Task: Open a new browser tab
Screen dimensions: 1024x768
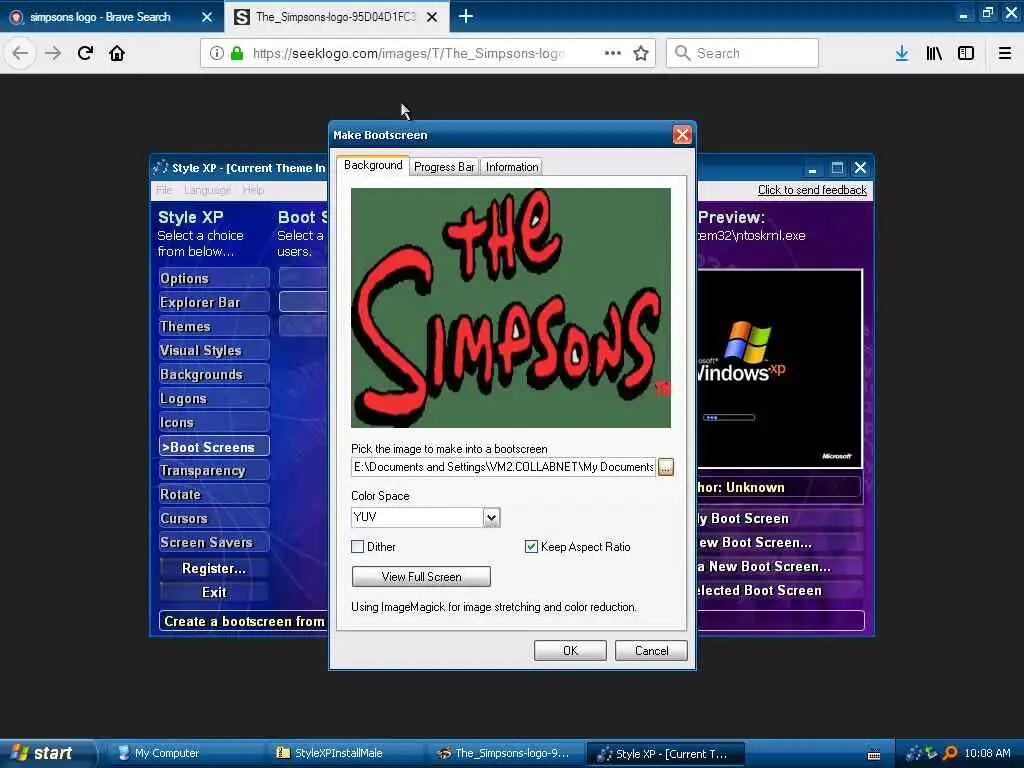Action: (x=466, y=16)
